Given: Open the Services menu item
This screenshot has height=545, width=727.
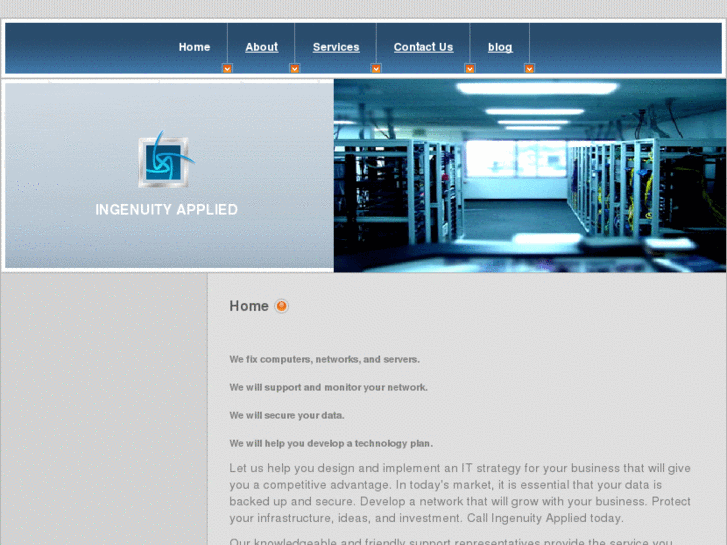Looking at the screenshot, I should point(336,47).
